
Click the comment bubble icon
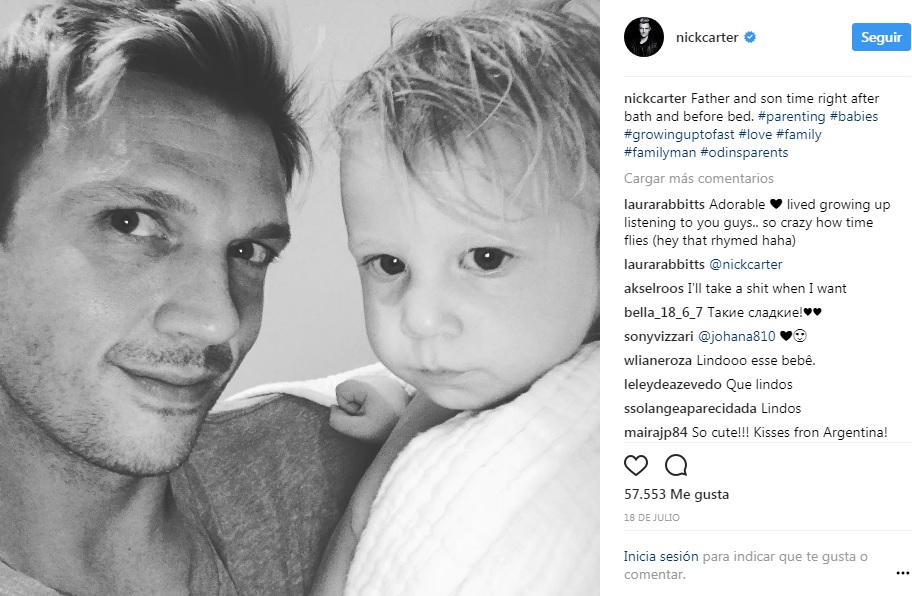pos(676,465)
